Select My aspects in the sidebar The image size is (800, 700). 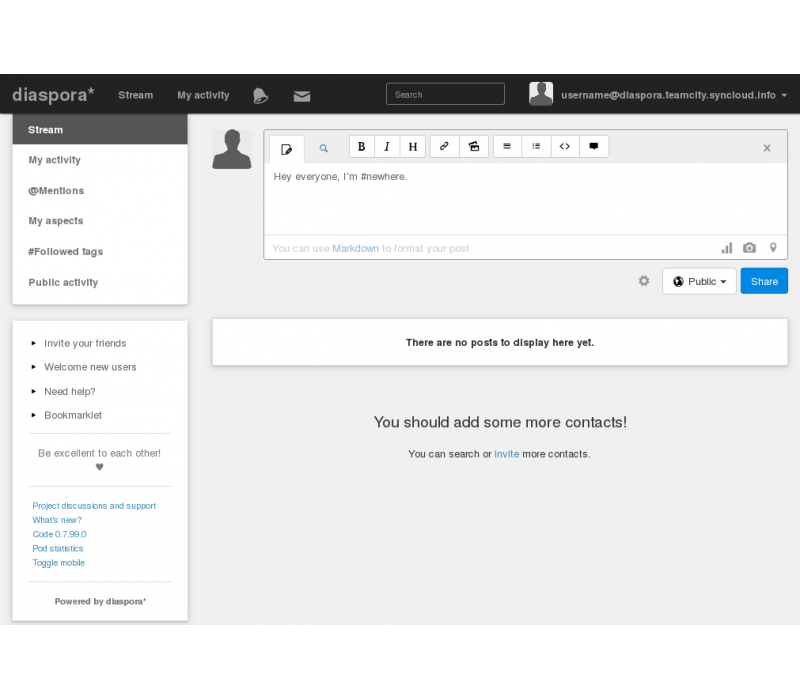pos(56,221)
